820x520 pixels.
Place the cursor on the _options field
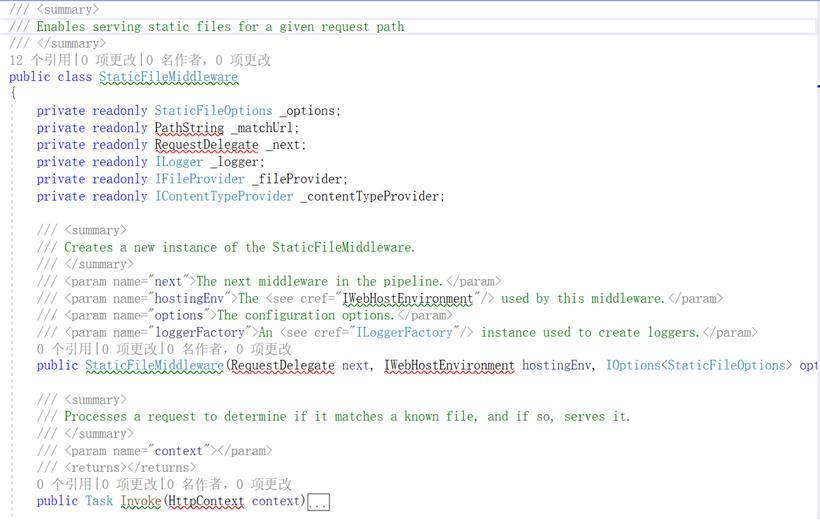(308, 111)
